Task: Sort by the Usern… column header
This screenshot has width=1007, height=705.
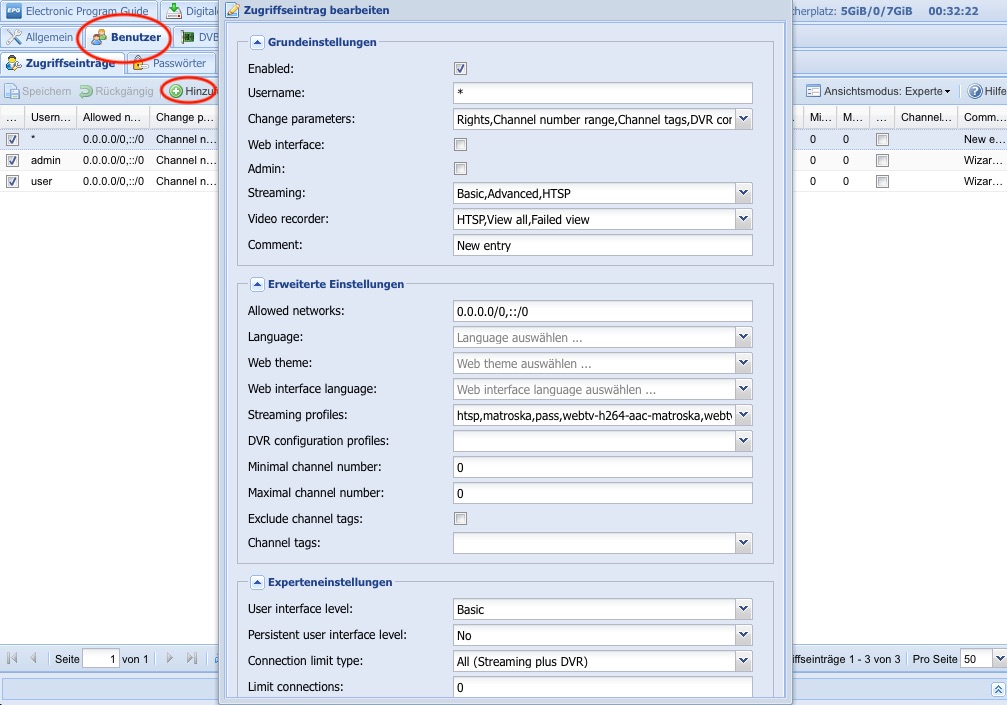Action: coord(51,118)
